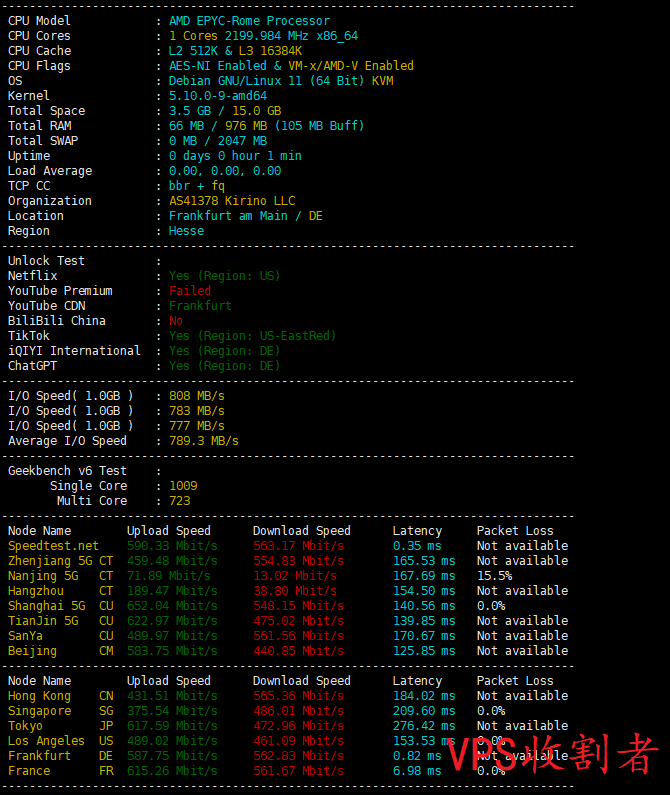Screen dimensions: 670x795
Task: Click the Hong Kong node name
Action: point(39,696)
